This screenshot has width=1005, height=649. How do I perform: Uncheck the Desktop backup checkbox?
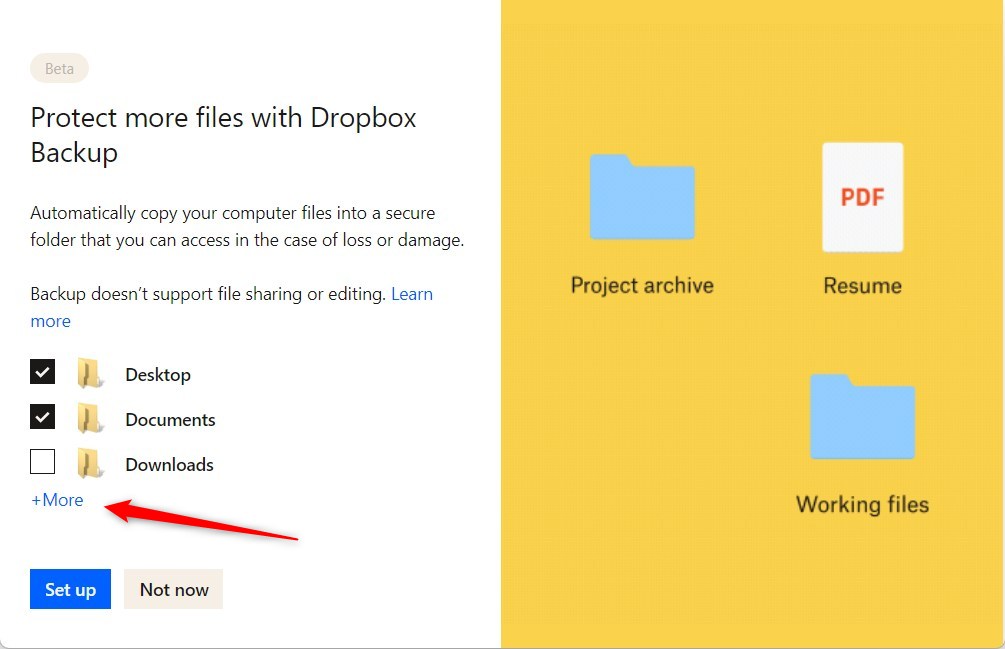pyautogui.click(x=42, y=371)
